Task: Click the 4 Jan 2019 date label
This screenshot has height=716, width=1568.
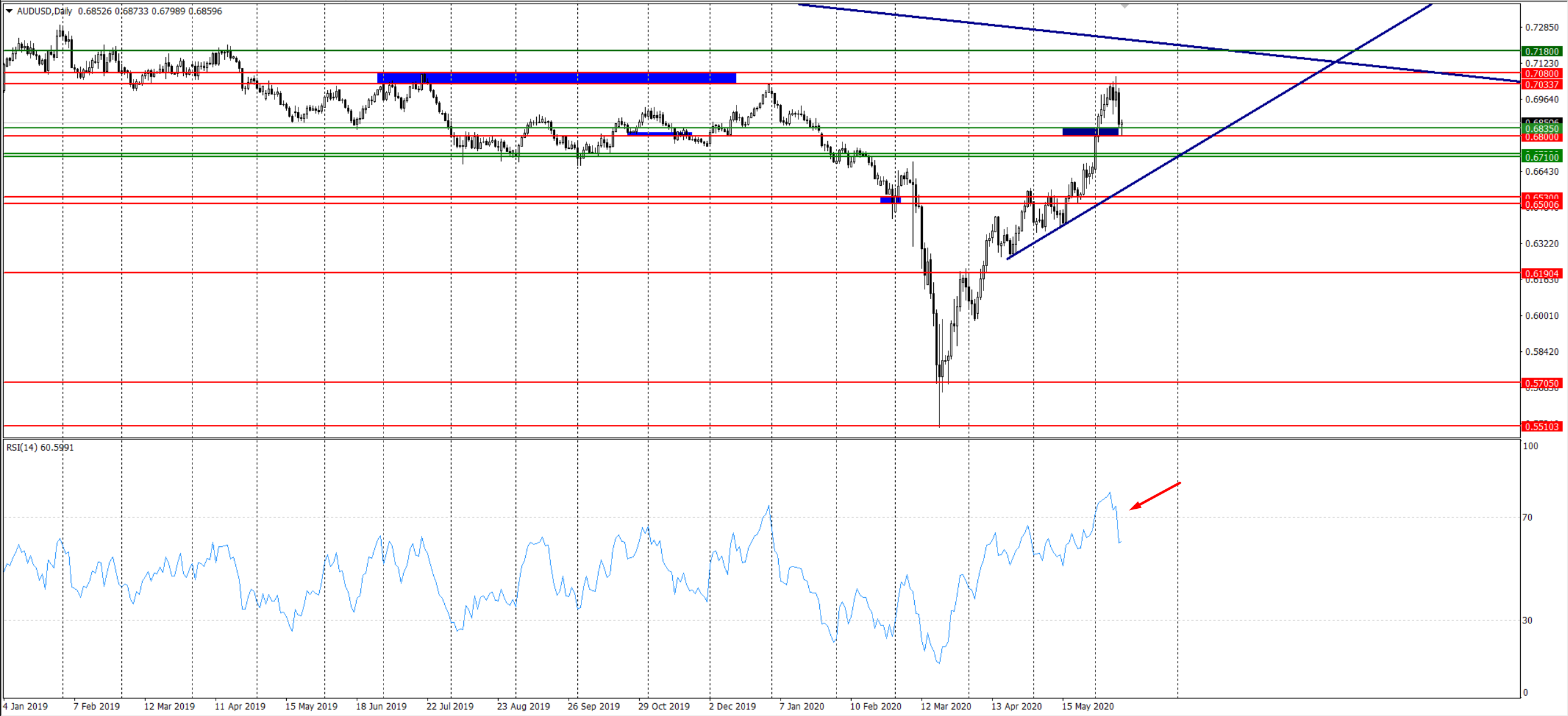Action: click(25, 706)
